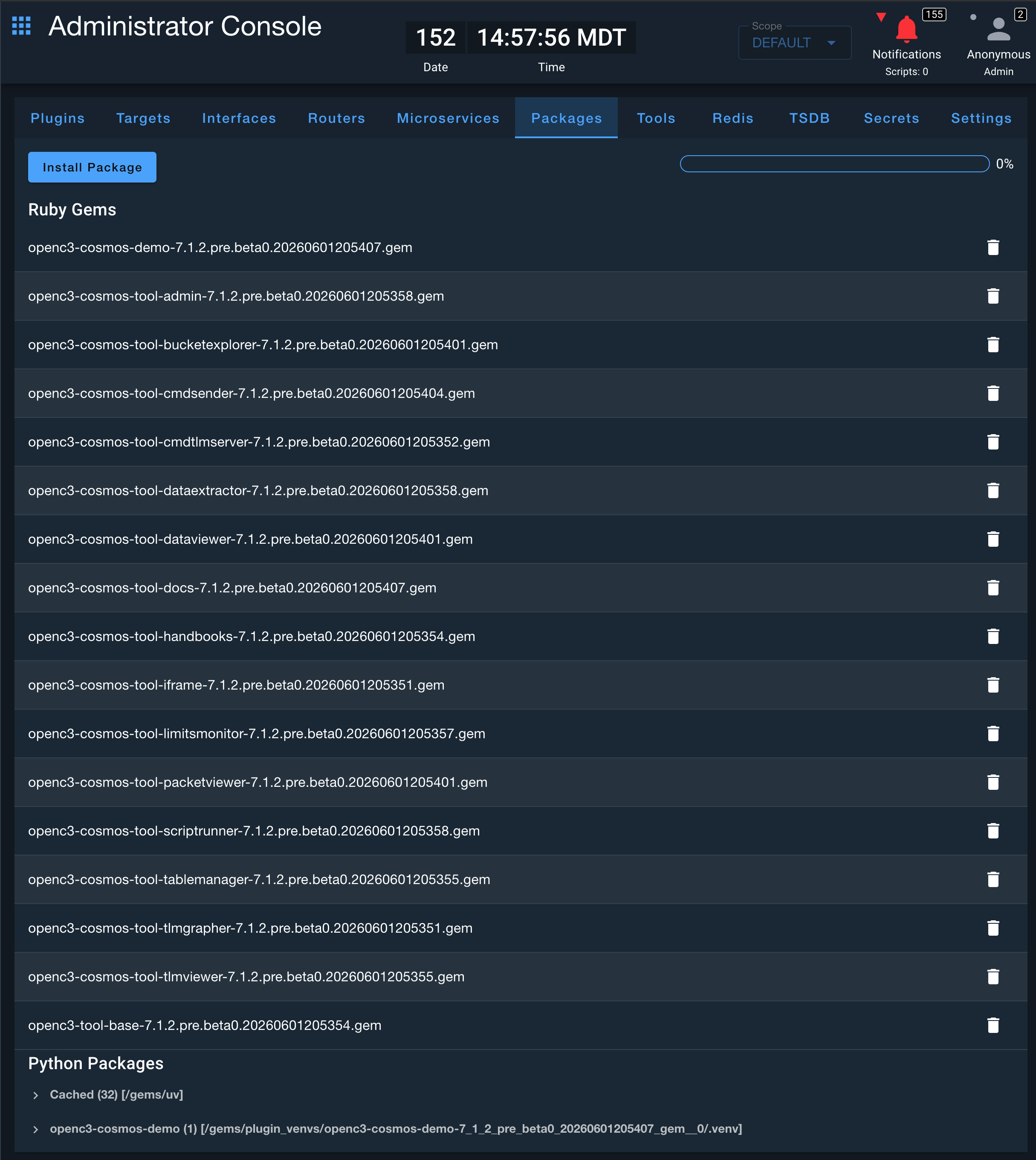This screenshot has height=1160, width=1036.
Task: Delete the cosmos-tool-limitsmonitor gem
Action: (x=993, y=734)
